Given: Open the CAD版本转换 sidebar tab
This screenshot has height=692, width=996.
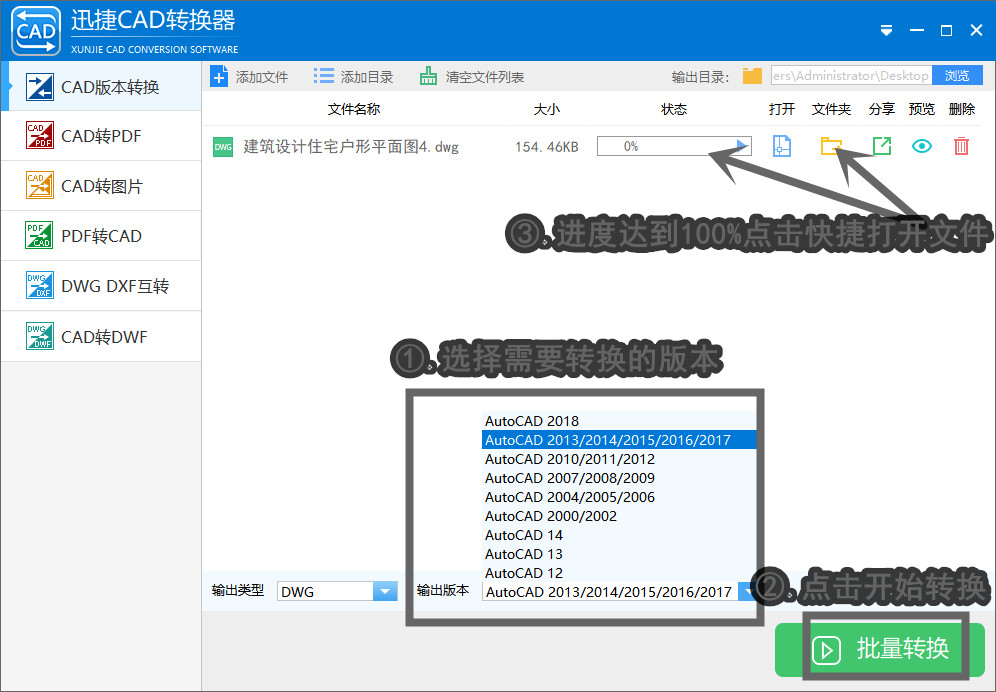Looking at the screenshot, I should coord(102,86).
